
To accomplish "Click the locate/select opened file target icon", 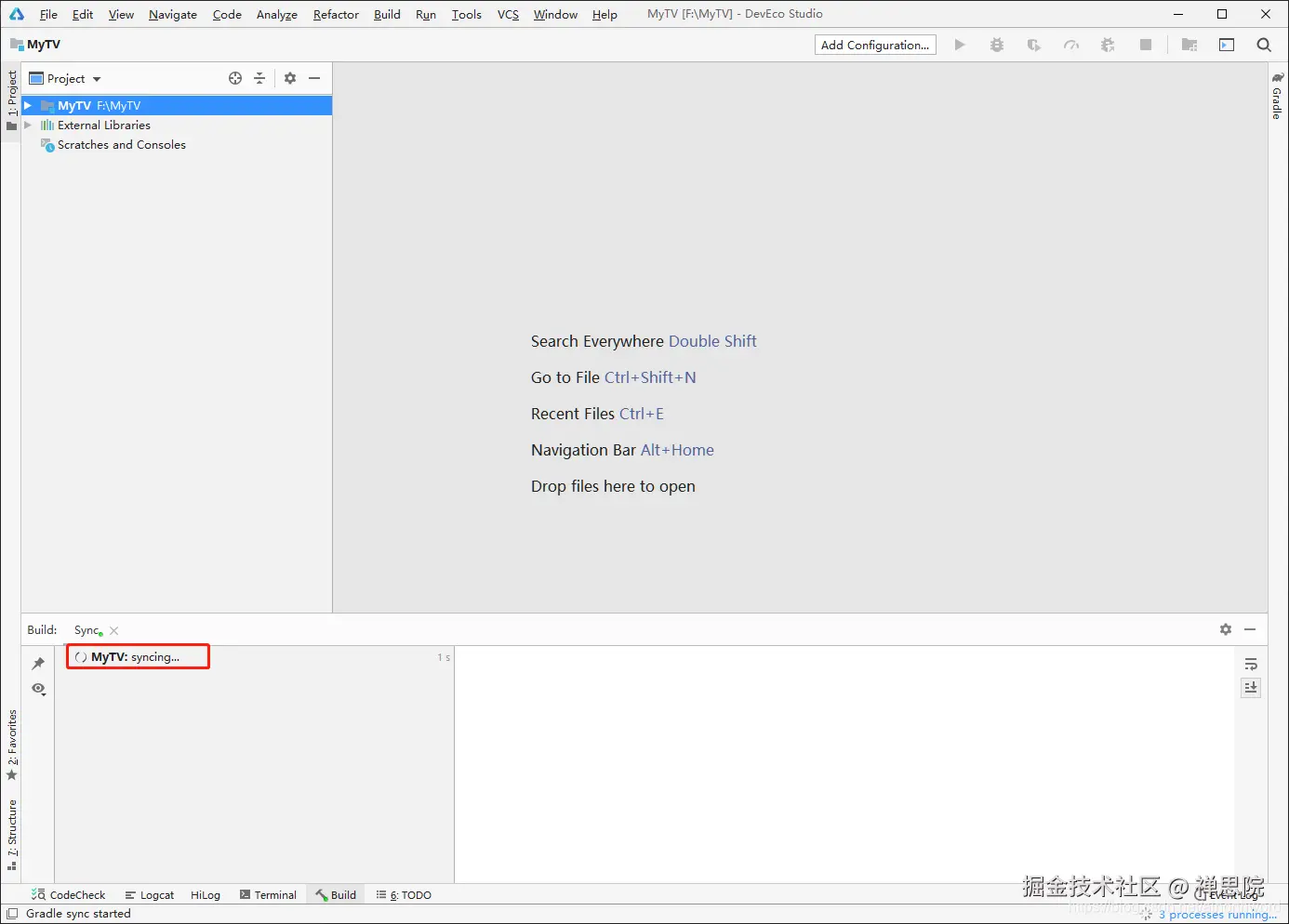I will point(235,78).
